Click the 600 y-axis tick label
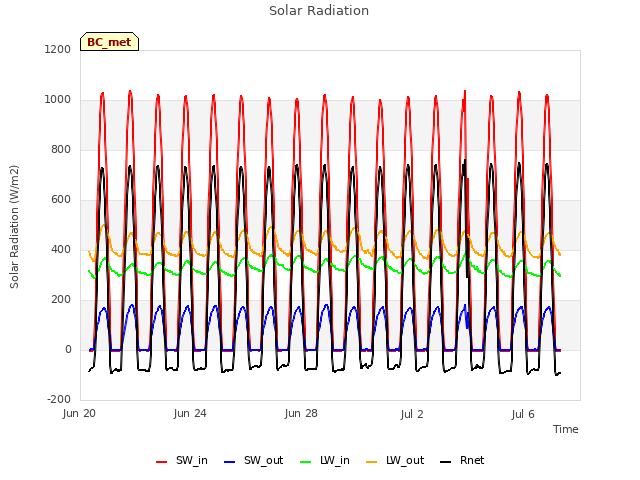The height and width of the screenshot is (480, 640). click(61, 200)
